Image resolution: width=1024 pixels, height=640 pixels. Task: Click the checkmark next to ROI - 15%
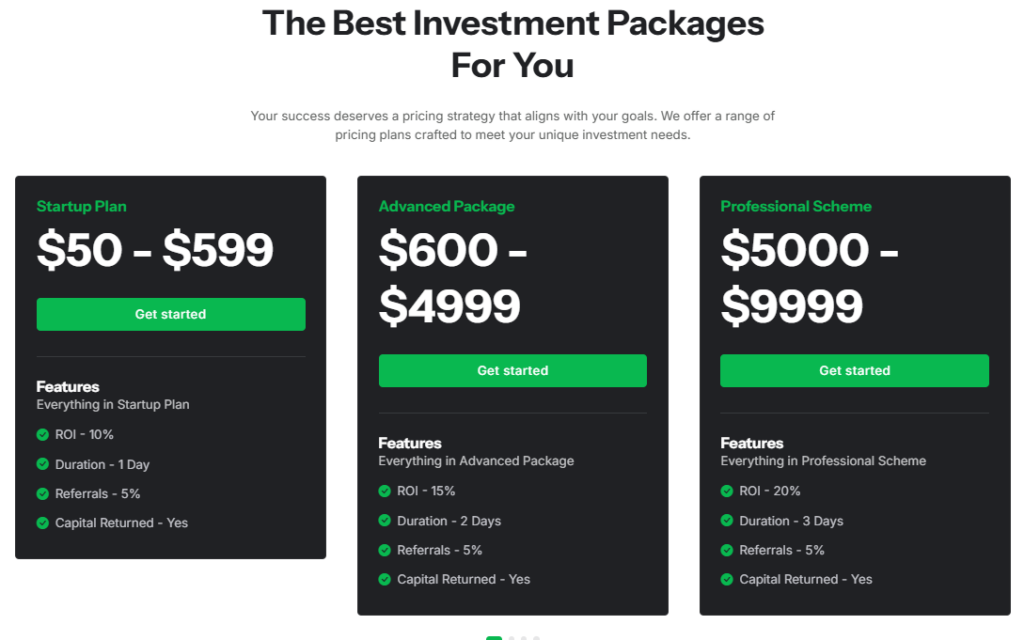pos(385,491)
